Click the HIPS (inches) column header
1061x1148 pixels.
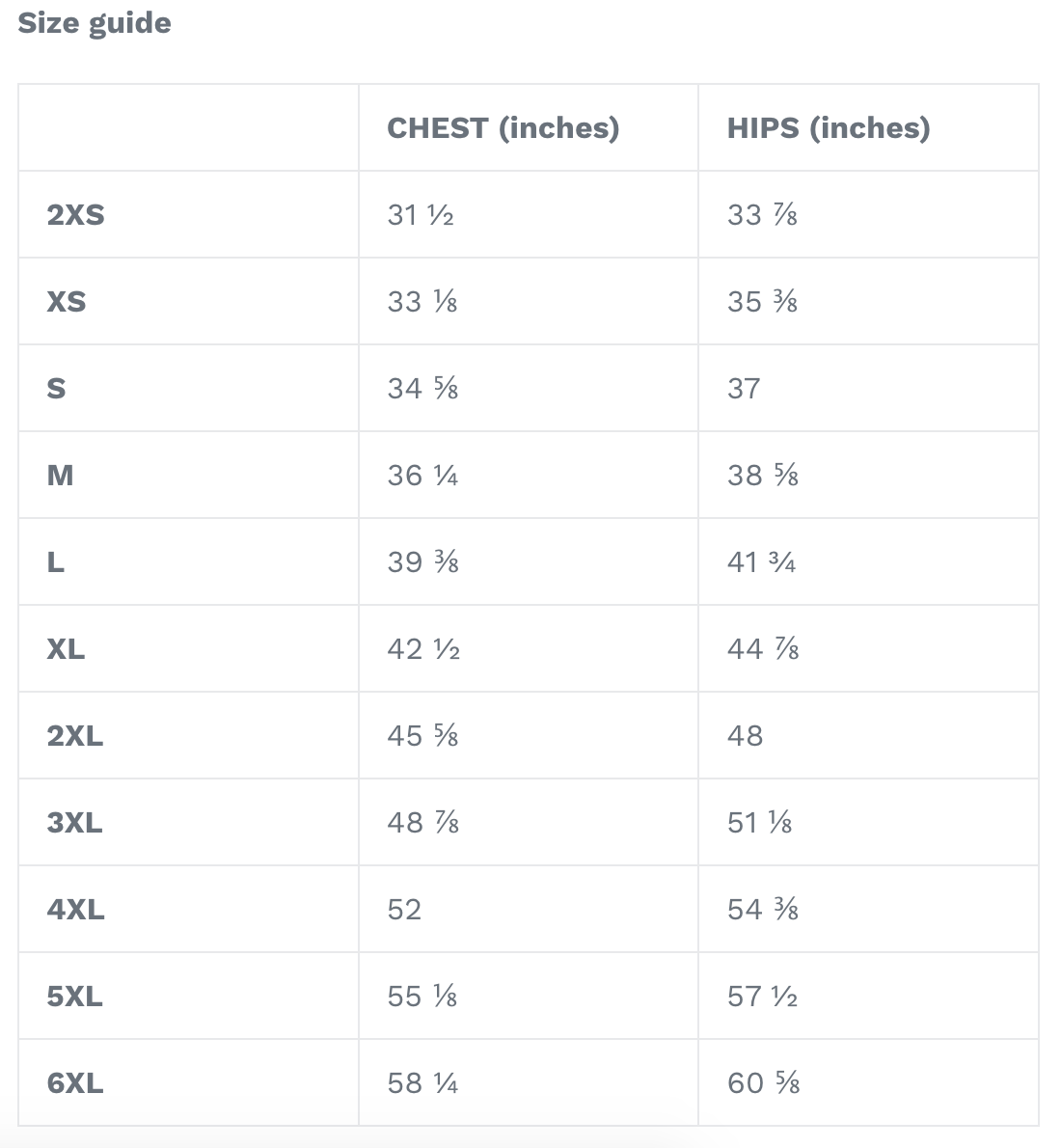click(828, 127)
